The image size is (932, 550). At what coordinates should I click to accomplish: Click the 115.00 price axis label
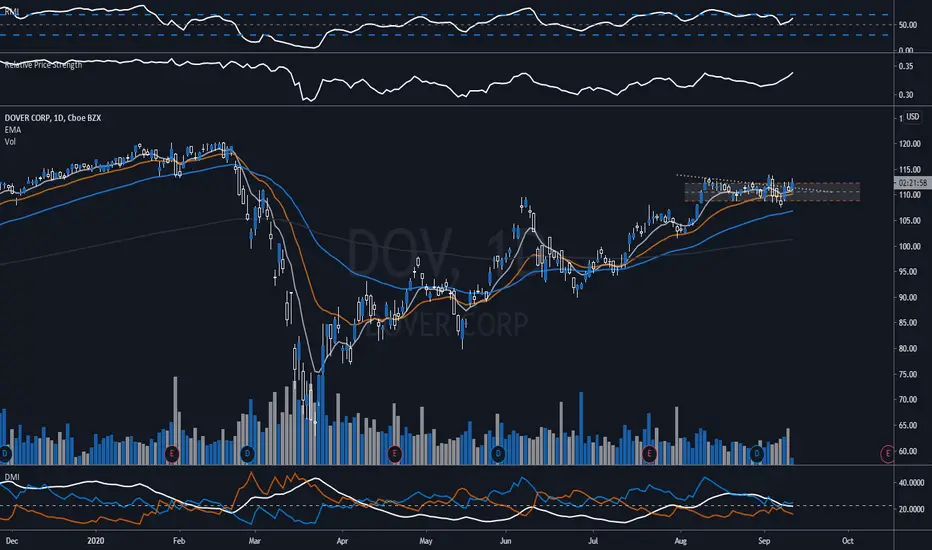909,170
